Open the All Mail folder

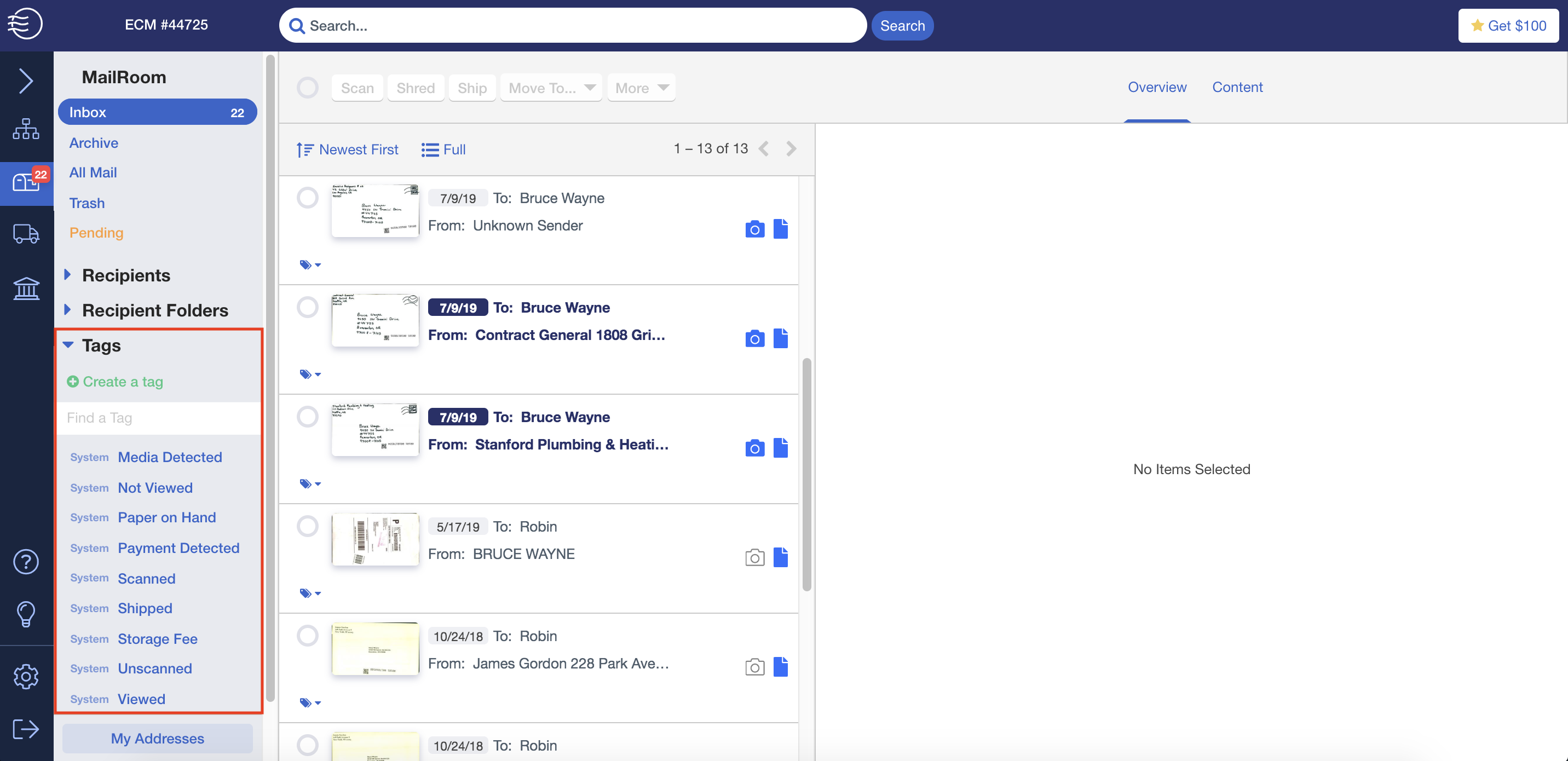[x=93, y=172]
